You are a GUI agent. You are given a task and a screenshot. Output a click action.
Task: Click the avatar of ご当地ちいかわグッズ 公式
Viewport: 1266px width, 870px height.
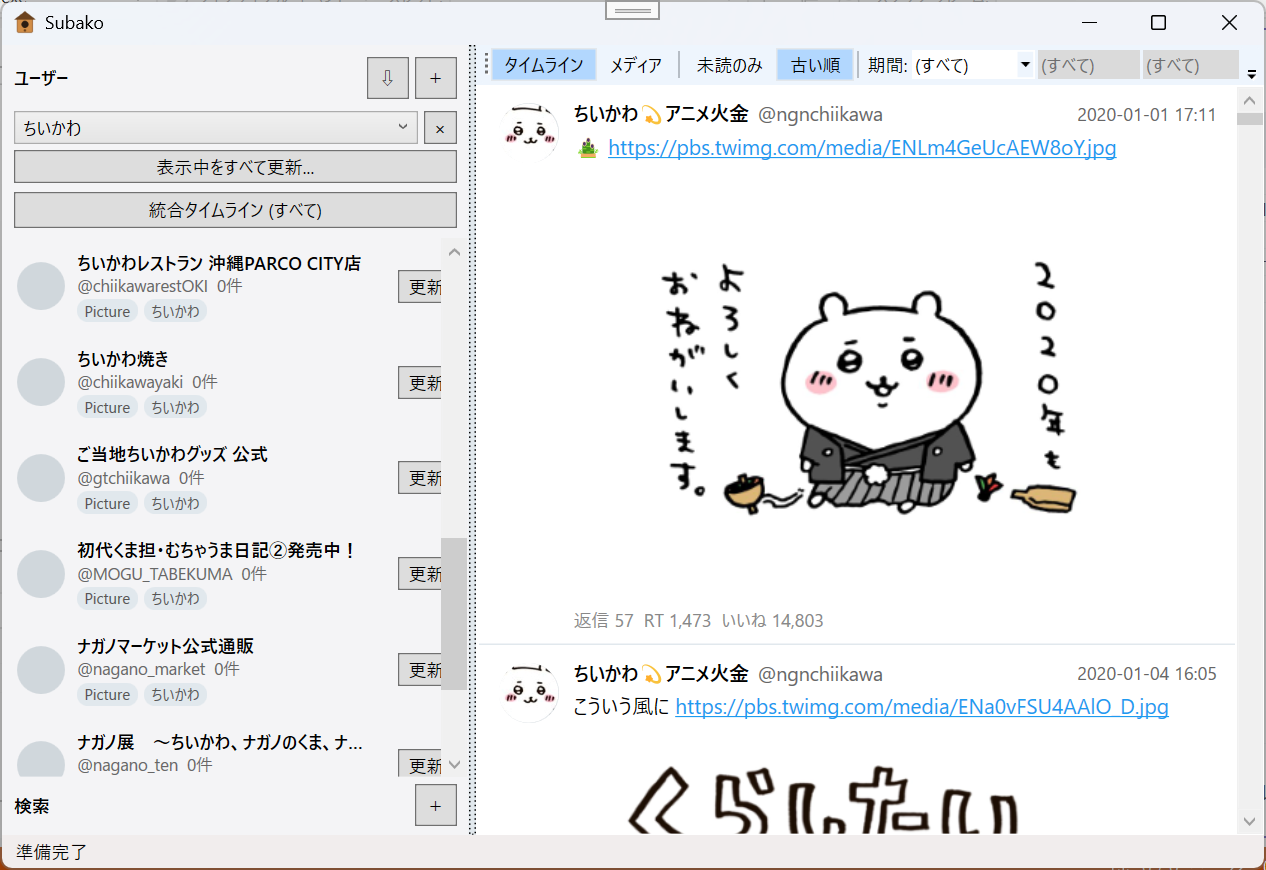(x=41, y=478)
